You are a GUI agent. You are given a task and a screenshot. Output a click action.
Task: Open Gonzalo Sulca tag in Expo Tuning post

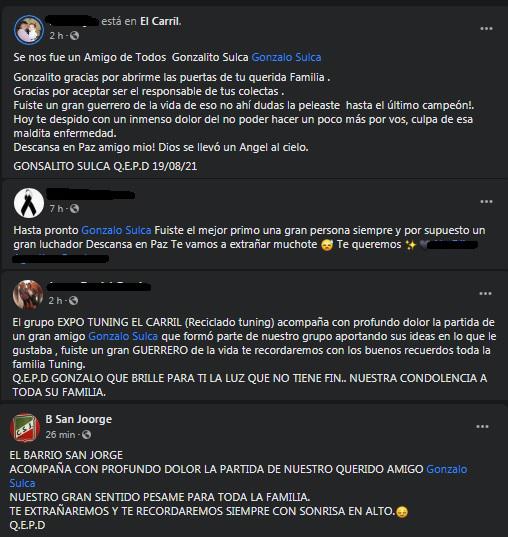(123, 336)
